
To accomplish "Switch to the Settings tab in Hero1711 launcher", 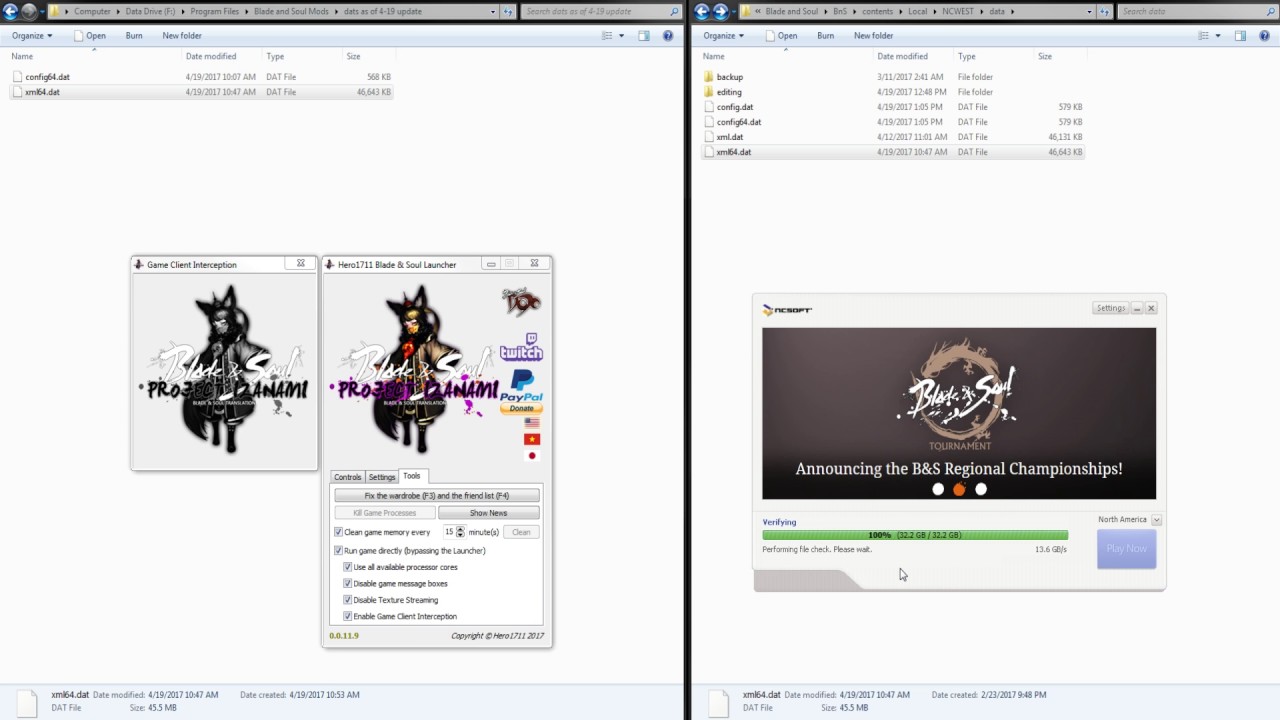I will [x=381, y=477].
